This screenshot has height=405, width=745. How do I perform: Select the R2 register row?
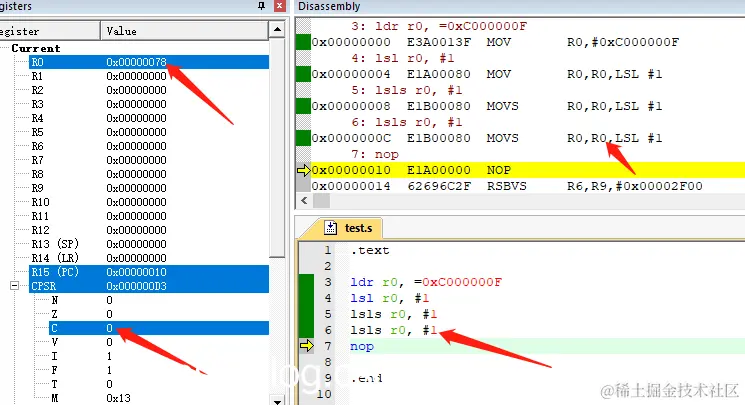pos(149,90)
